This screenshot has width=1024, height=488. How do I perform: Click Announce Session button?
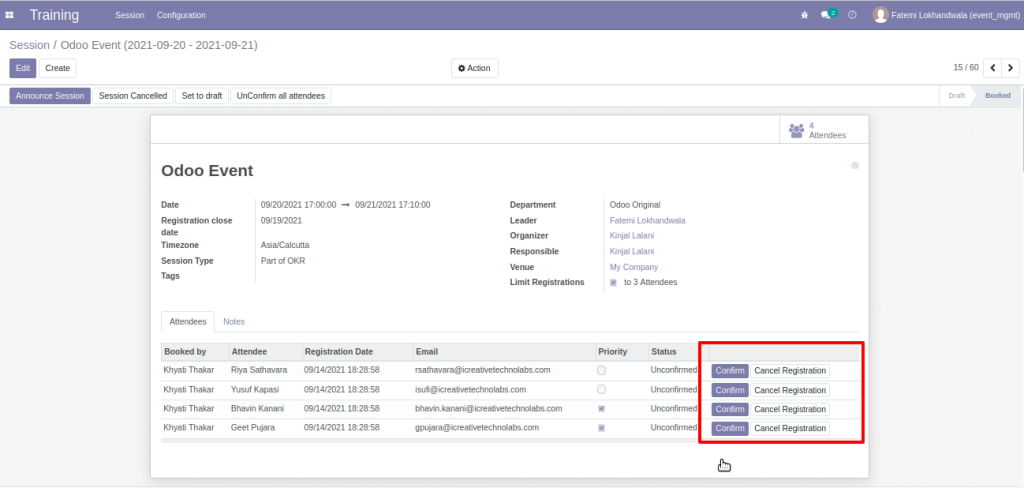tap(50, 95)
